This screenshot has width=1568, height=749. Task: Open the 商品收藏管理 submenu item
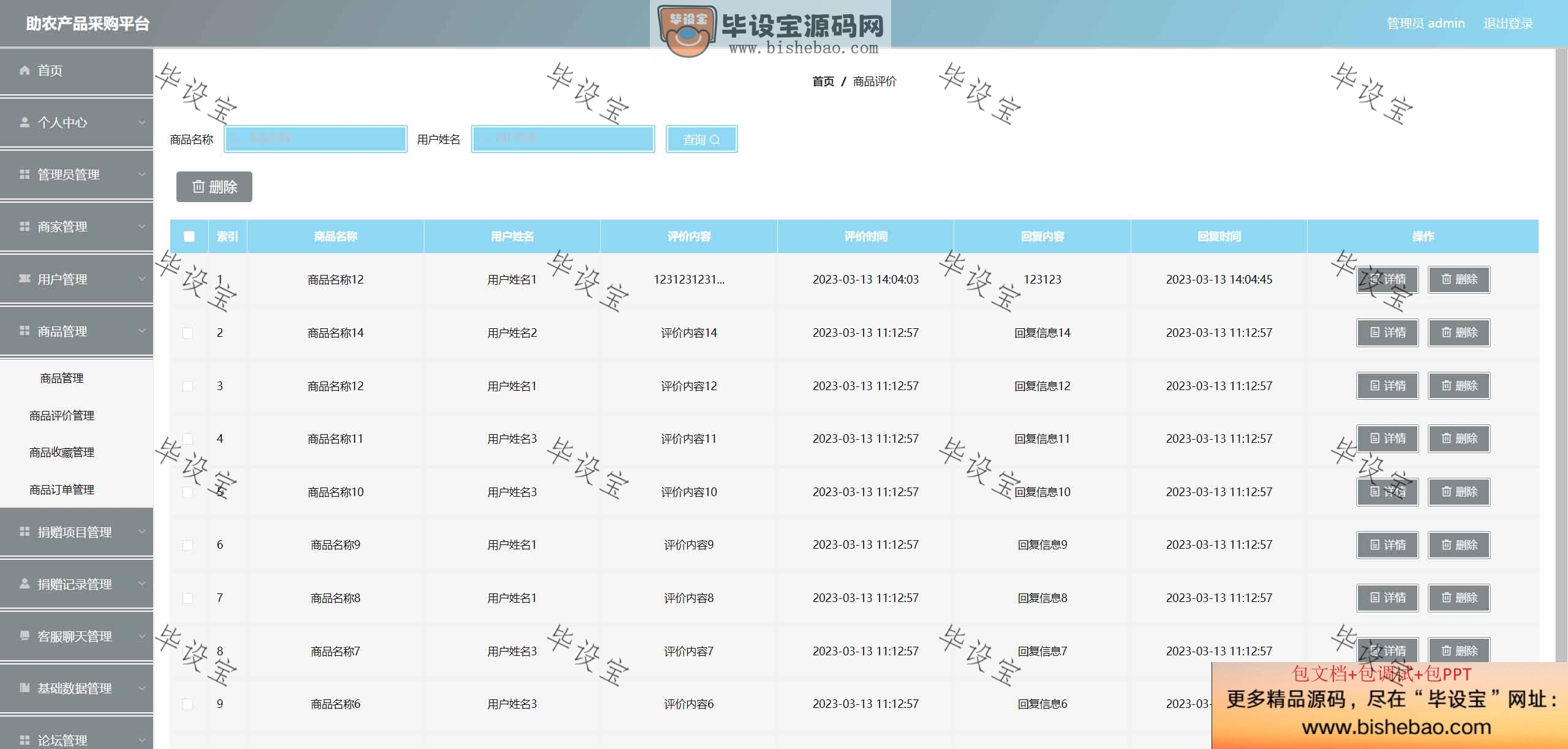click(77, 453)
